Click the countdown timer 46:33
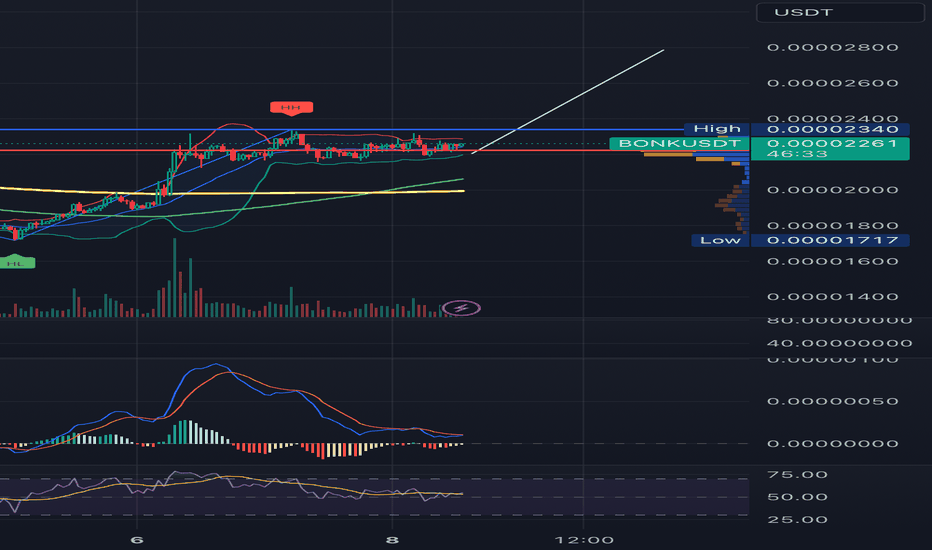This screenshot has width=932, height=550. tap(797, 154)
